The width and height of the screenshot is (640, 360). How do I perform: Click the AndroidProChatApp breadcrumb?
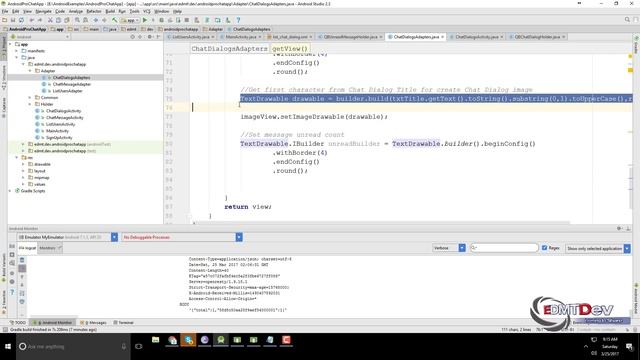[25, 29]
